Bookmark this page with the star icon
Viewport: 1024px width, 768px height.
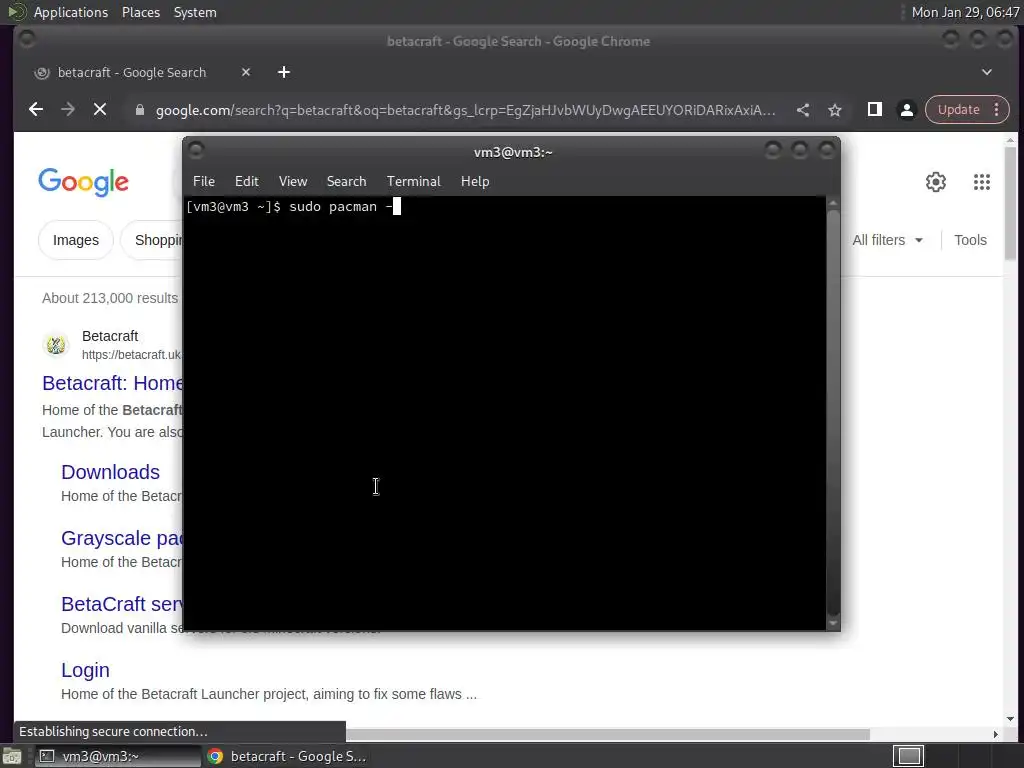pos(835,110)
